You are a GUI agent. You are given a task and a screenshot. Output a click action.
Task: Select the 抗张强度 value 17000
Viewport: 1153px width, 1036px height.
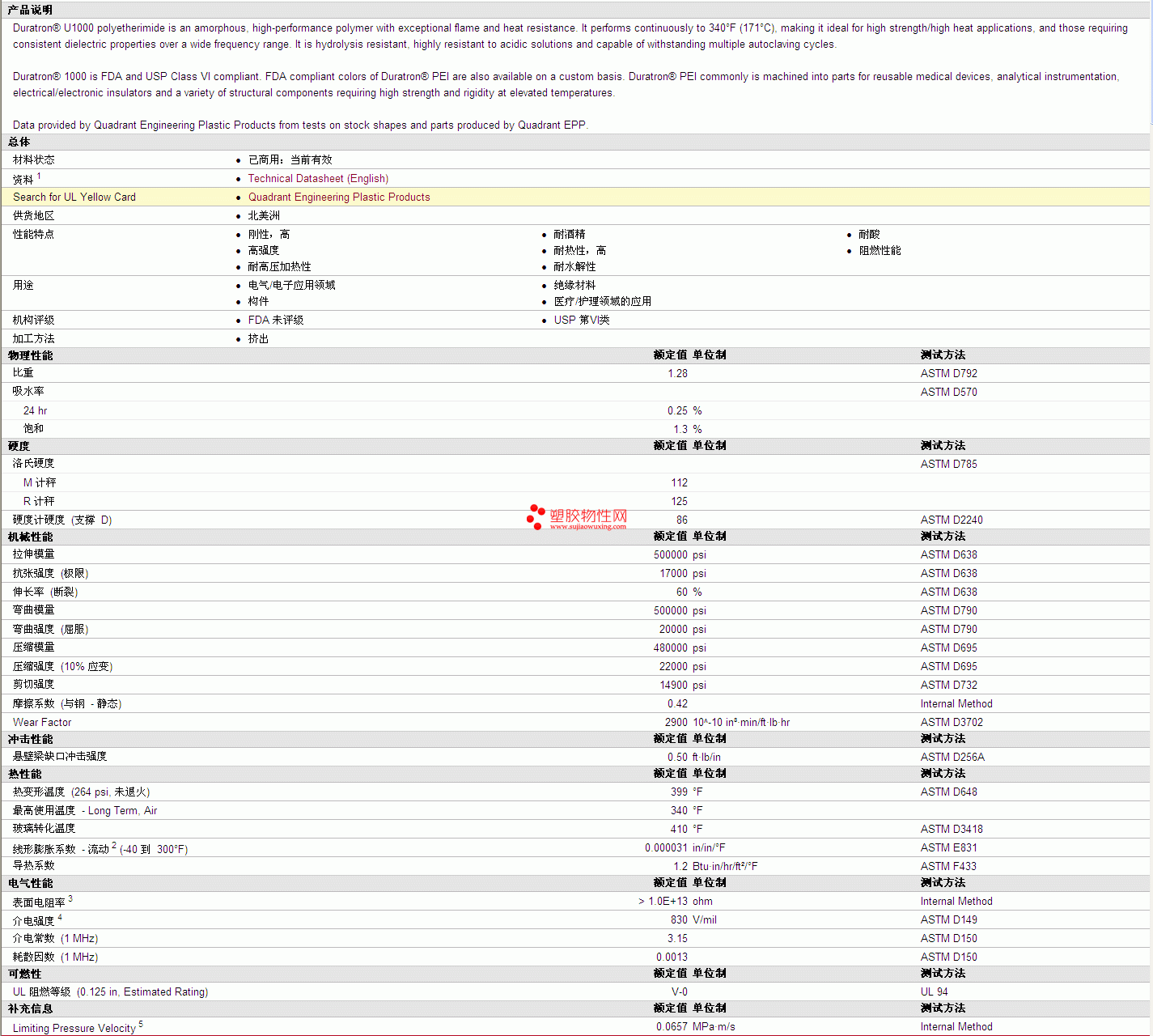point(673,574)
